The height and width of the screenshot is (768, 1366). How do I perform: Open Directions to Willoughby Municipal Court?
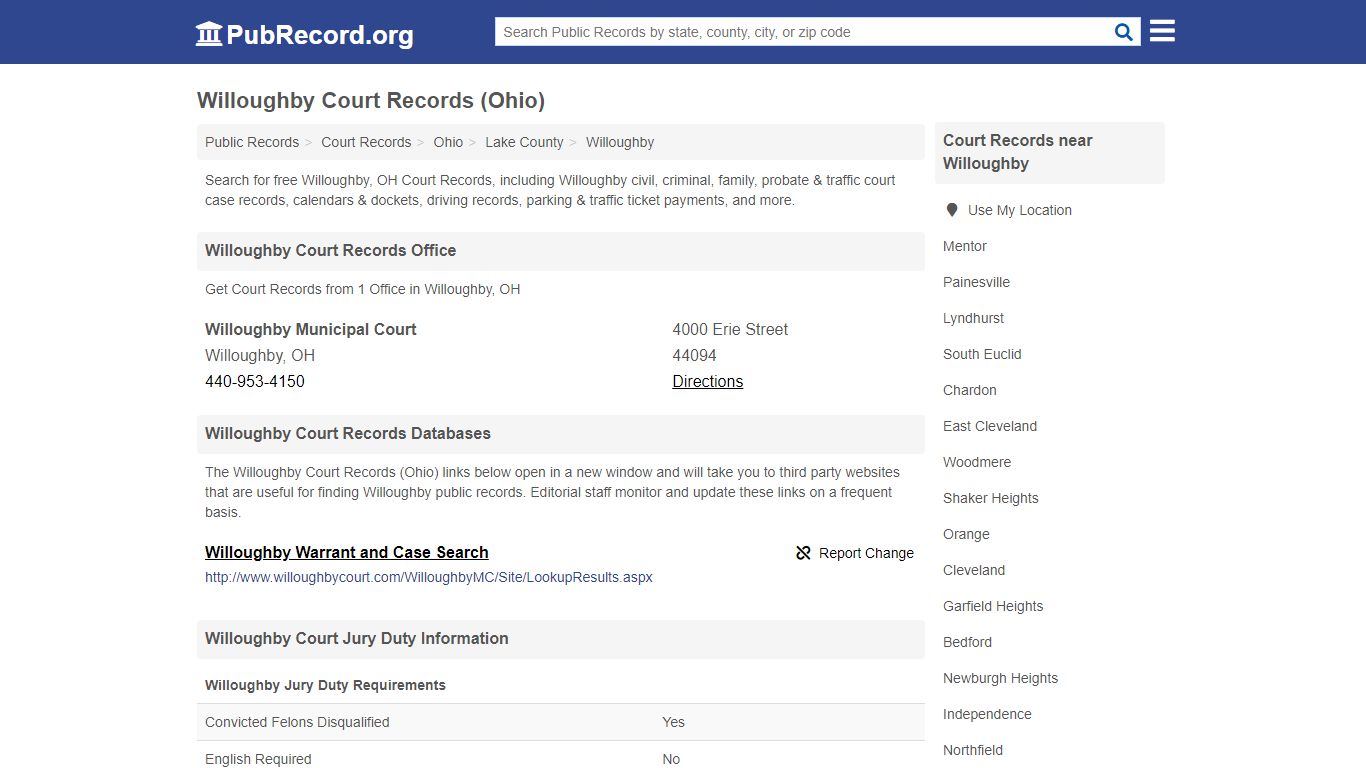(x=708, y=381)
